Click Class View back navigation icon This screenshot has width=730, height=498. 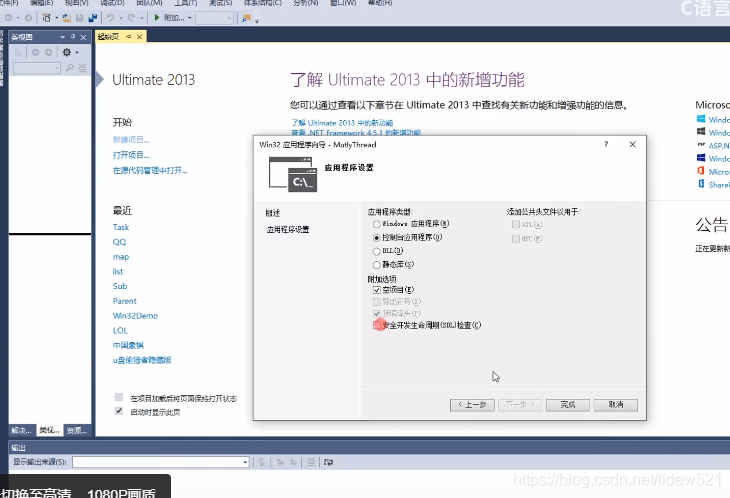35,52
